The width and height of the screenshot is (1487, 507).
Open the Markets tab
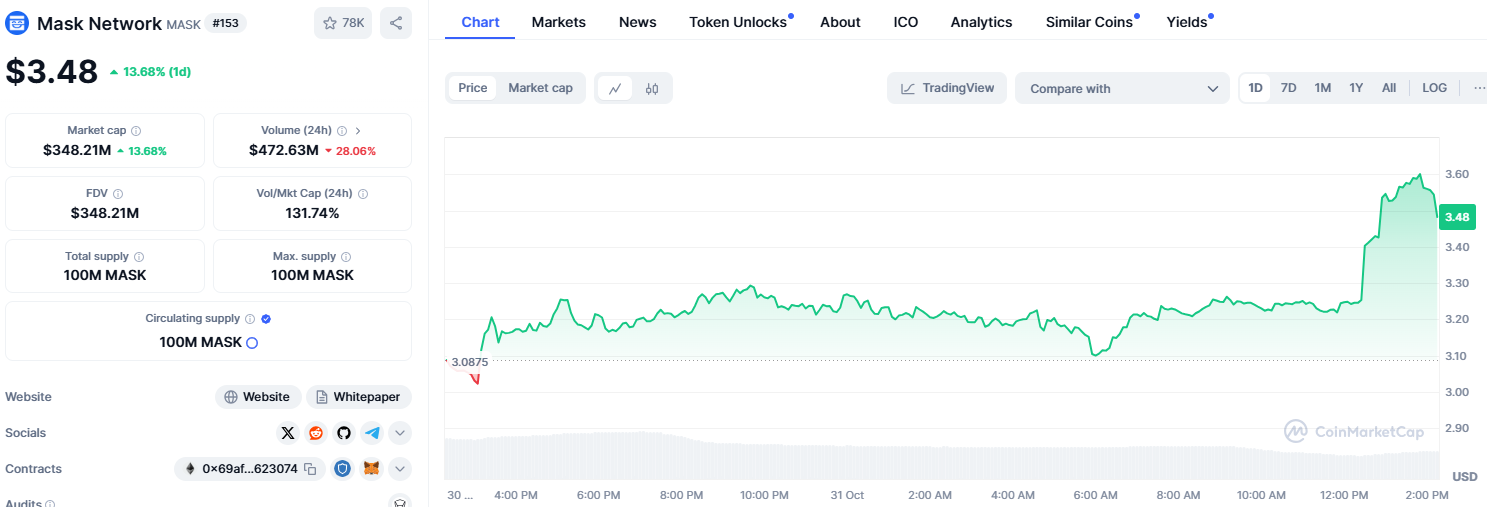[559, 22]
